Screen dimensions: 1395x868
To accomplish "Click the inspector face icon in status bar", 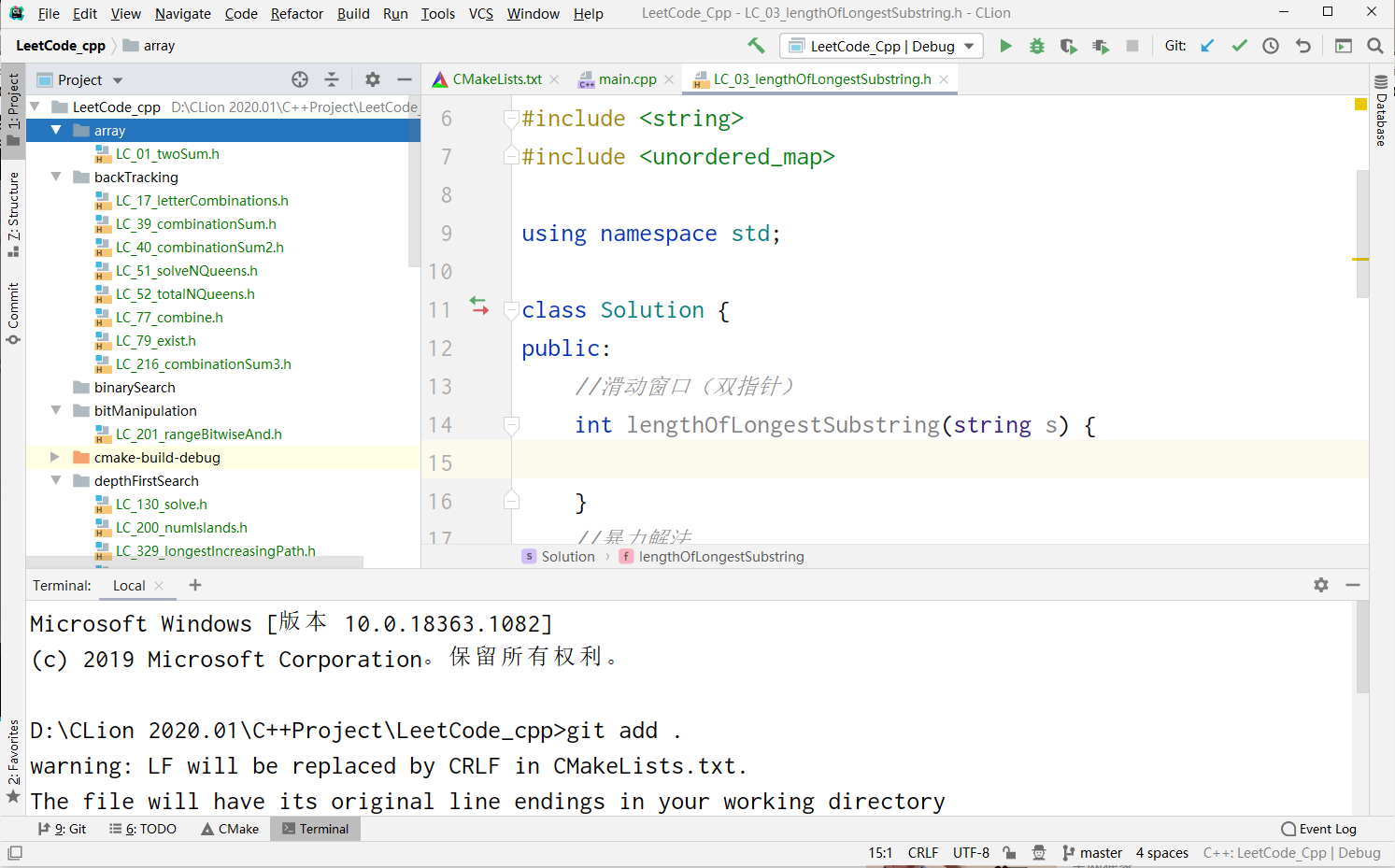I will coord(1039,852).
